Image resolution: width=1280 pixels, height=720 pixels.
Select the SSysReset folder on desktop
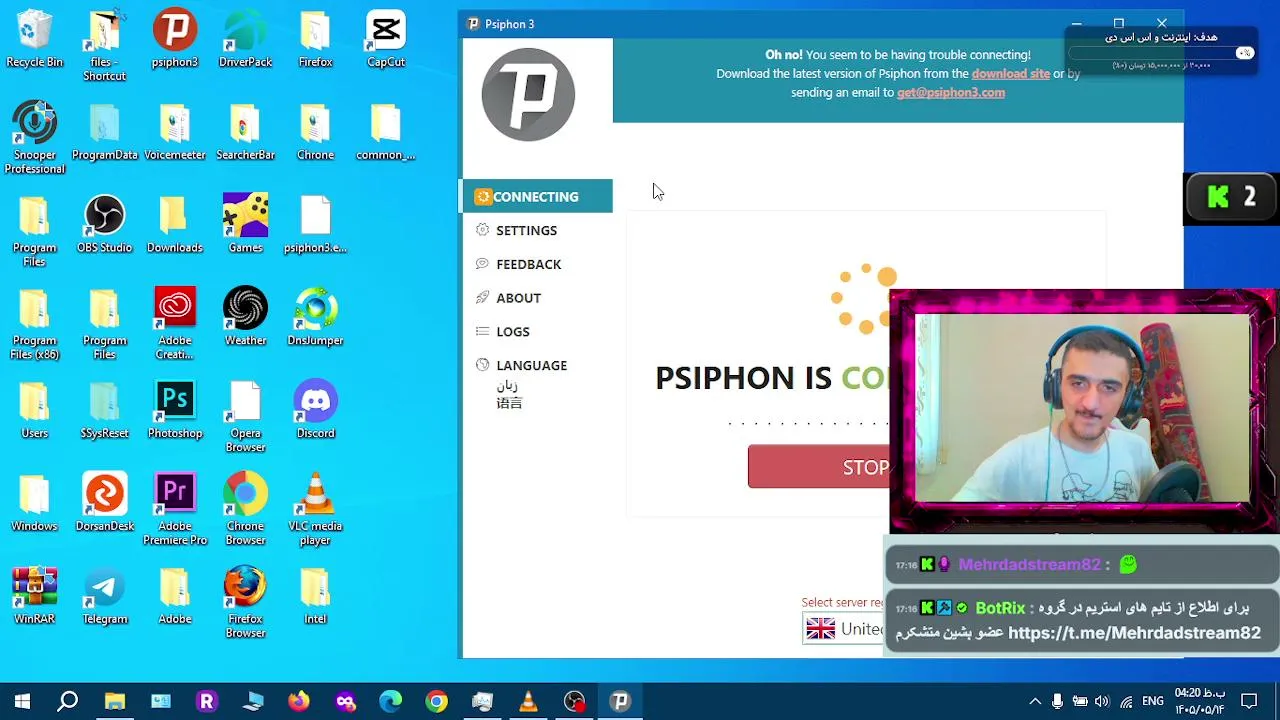click(x=105, y=411)
